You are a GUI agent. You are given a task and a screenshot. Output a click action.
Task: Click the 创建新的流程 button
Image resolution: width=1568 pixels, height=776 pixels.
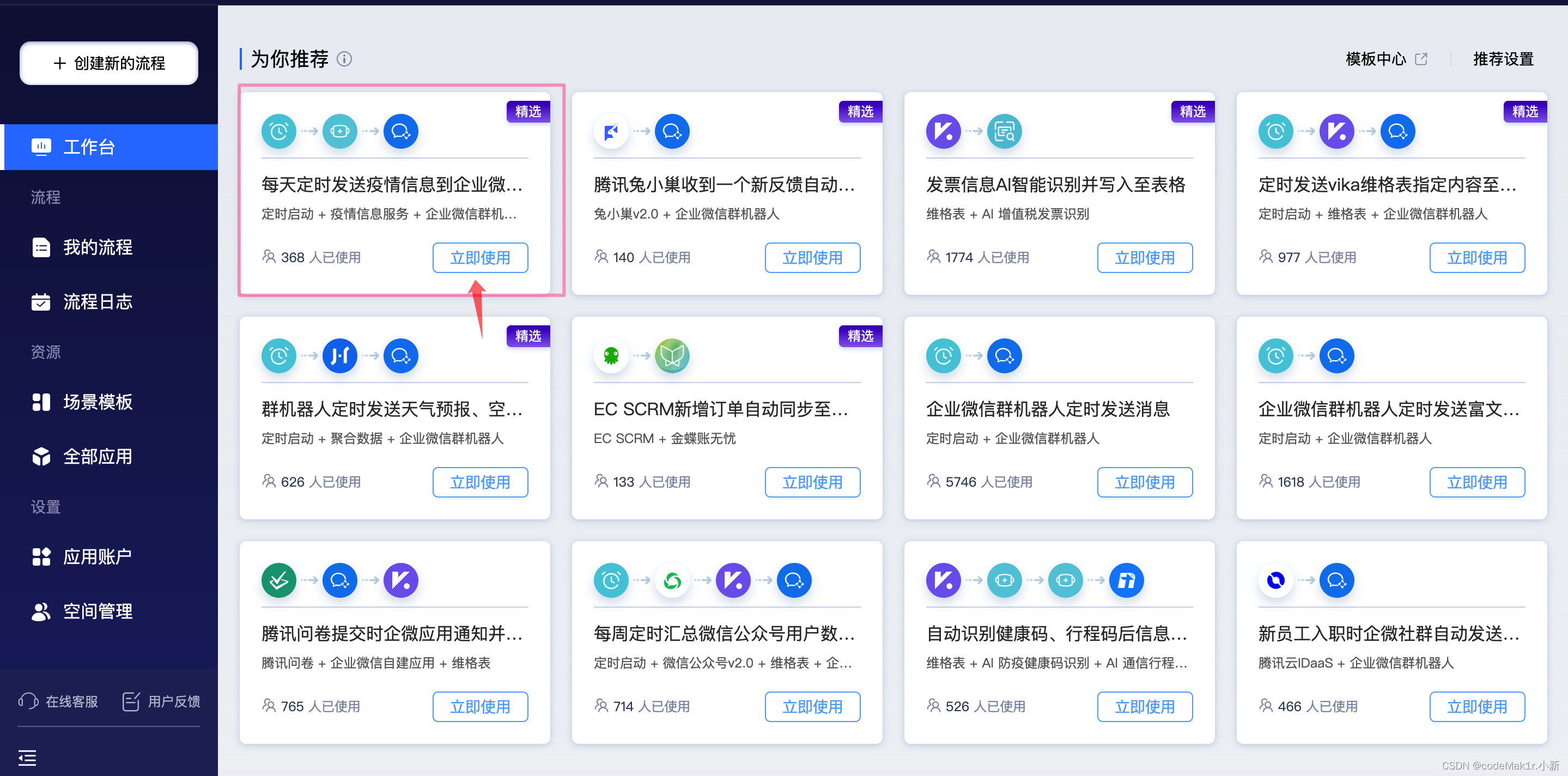pos(108,63)
